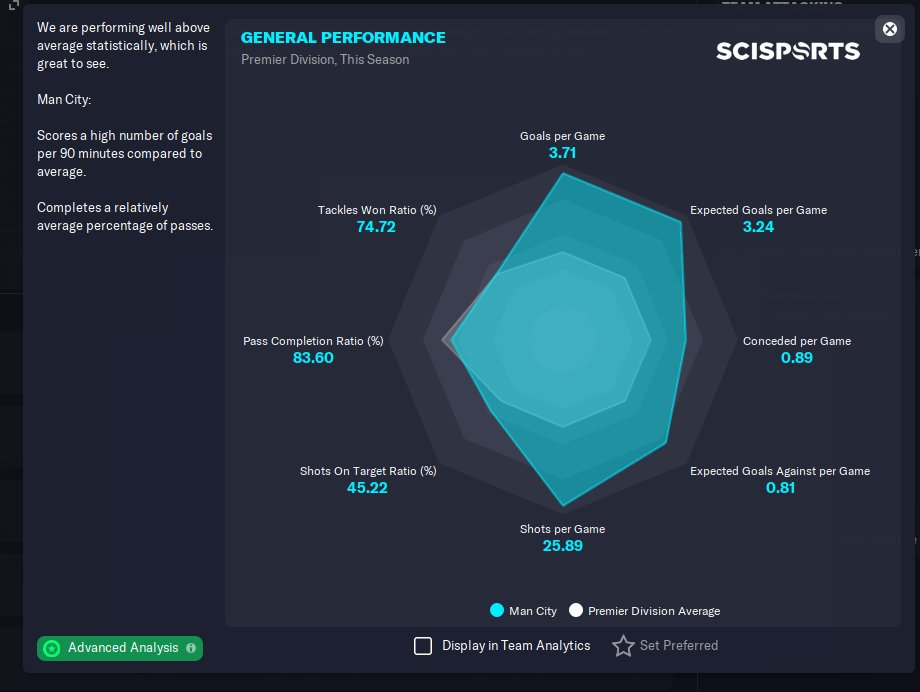Toggle Premier Division Average legend dot
Viewport: 920px width, 692px height.
pyautogui.click(x=575, y=611)
